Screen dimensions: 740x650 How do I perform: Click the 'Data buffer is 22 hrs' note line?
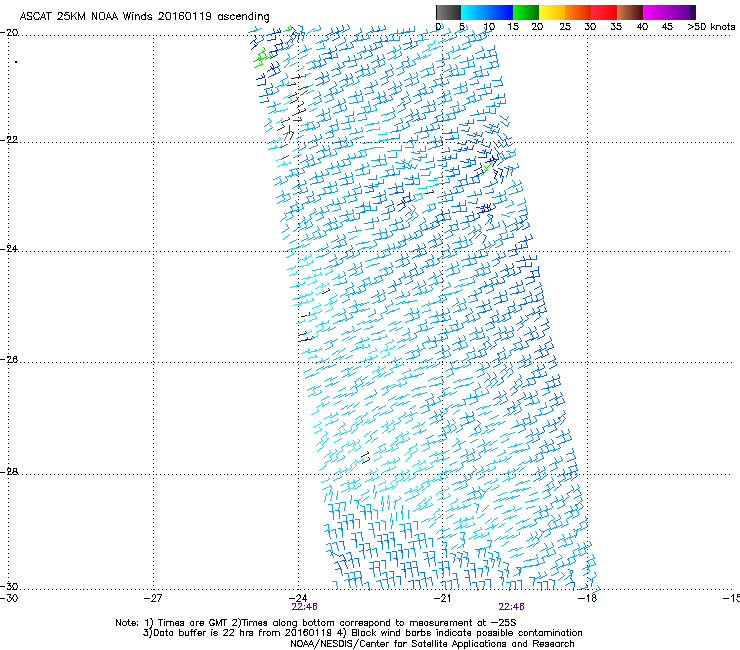click(x=362, y=633)
